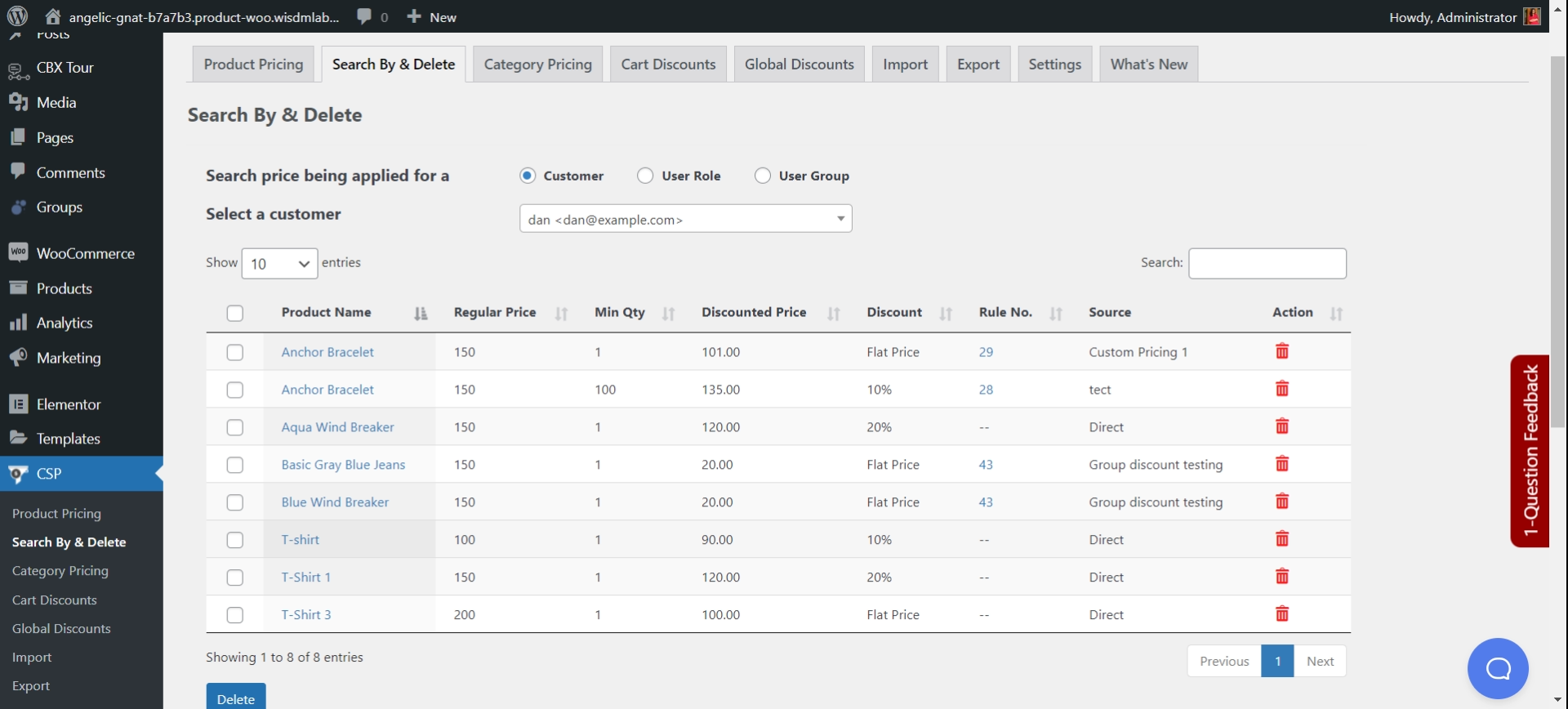Viewport: 1568px width, 709px height.
Task: Sort by Discounted Price column arrows
Action: (834, 314)
